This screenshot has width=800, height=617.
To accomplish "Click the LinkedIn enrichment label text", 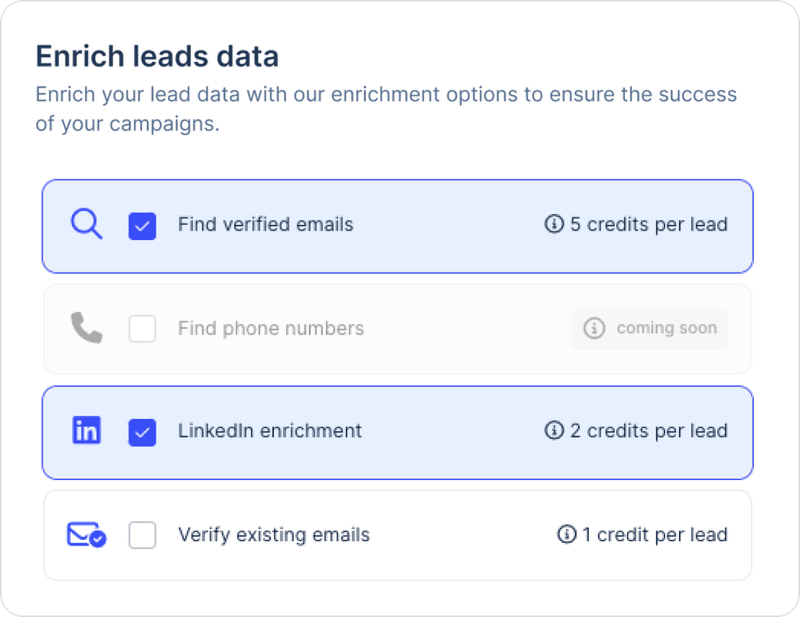I will pyautogui.click(x=269, y=431).
